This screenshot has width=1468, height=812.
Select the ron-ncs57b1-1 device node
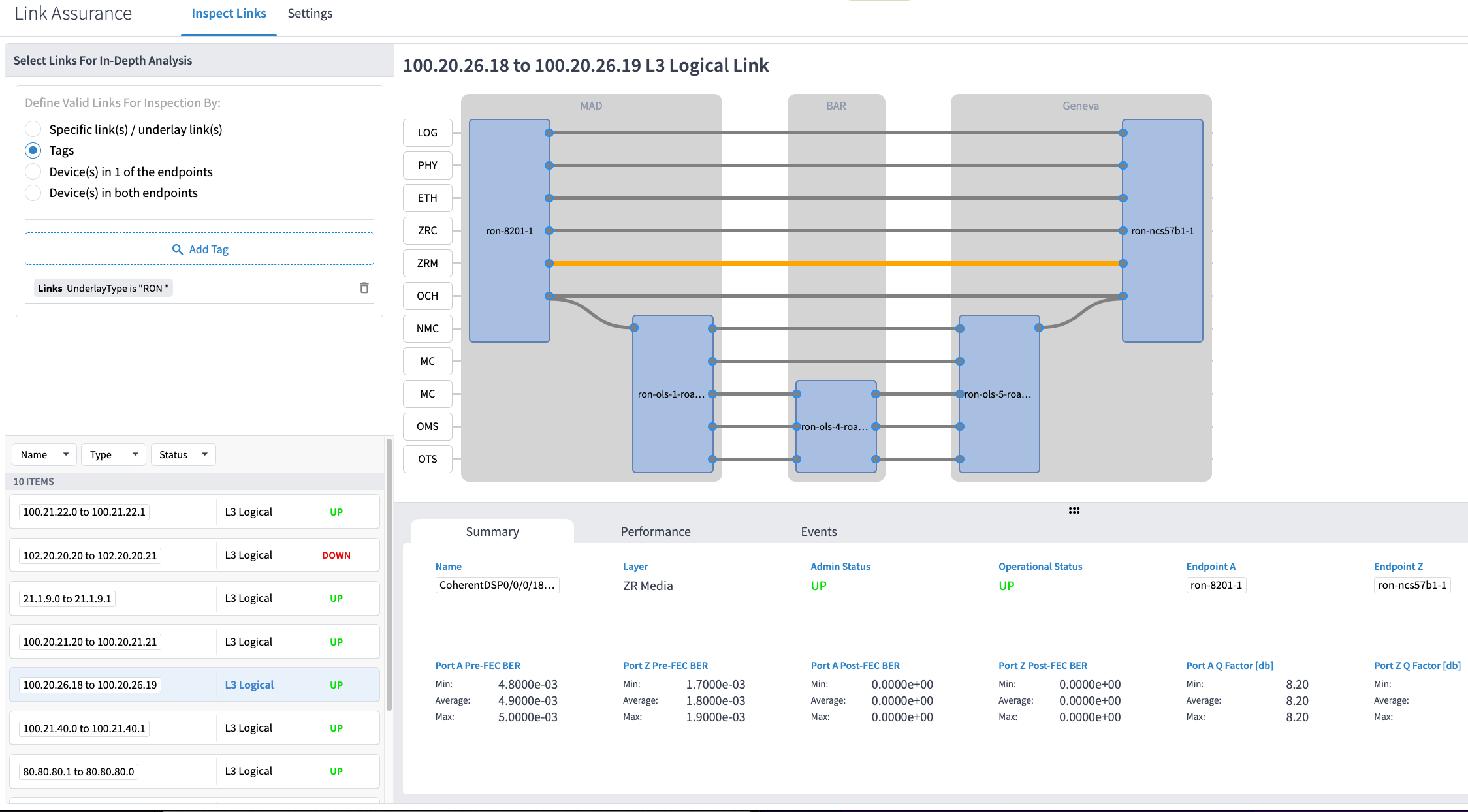click(1162, 230)
